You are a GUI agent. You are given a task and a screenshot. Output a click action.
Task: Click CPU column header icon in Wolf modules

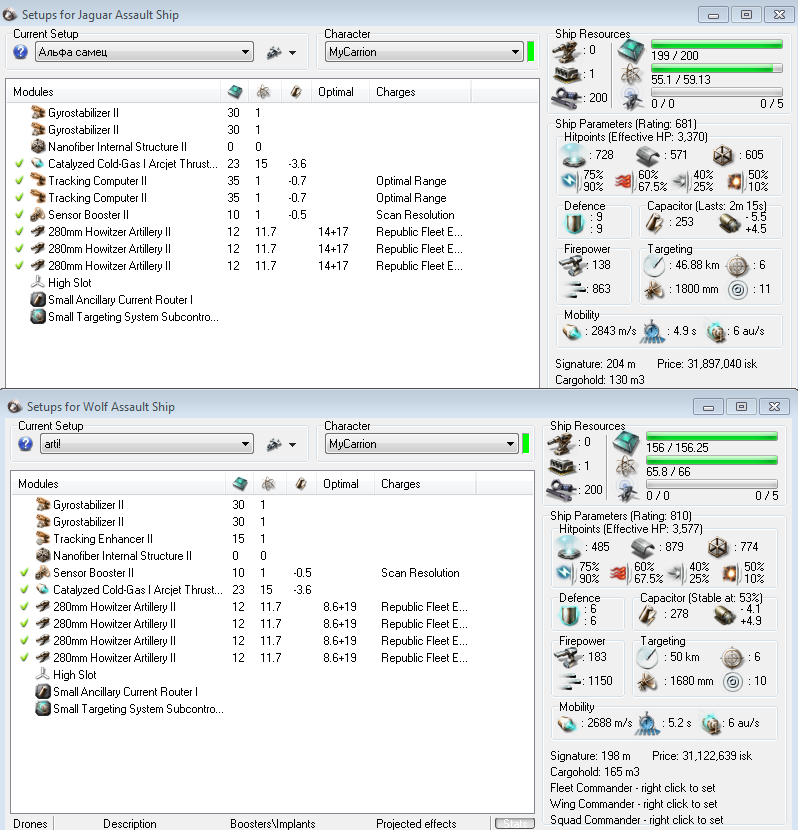click(x=240, y=483)
